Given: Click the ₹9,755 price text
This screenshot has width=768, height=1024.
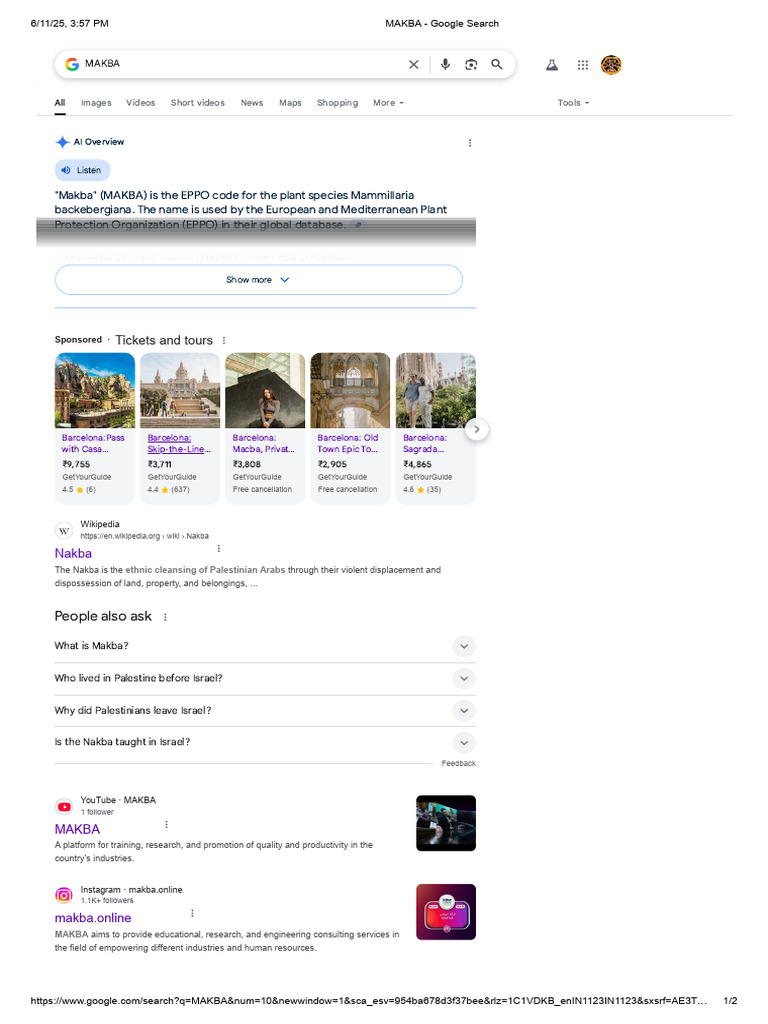Looking at the screenshot, I should tap(76, 464).
